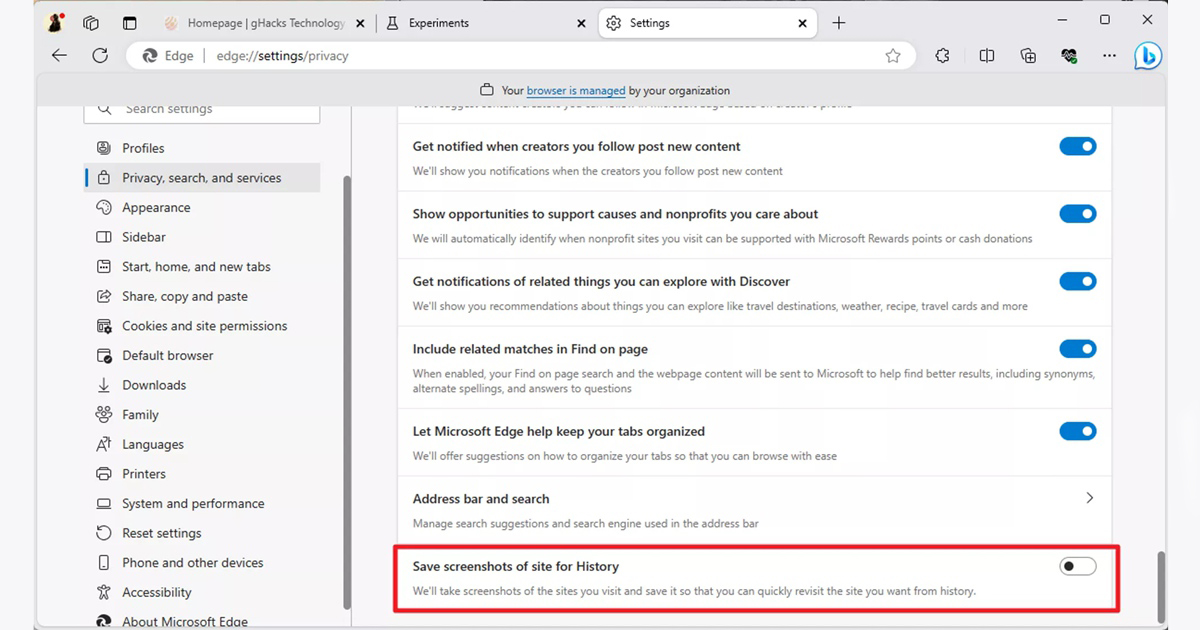Select the Settings tab

[708, 23]
